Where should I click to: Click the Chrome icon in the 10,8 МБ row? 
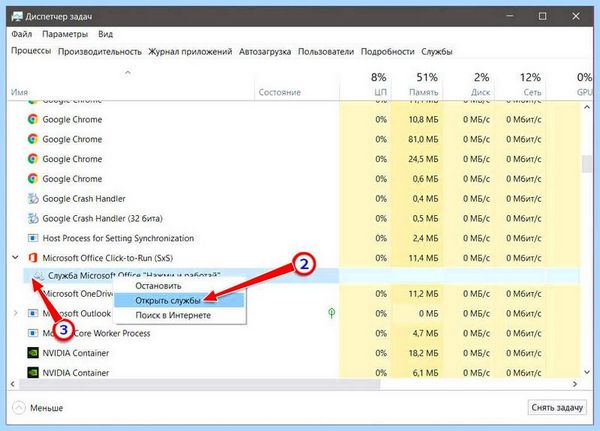[x=33, y=119]
